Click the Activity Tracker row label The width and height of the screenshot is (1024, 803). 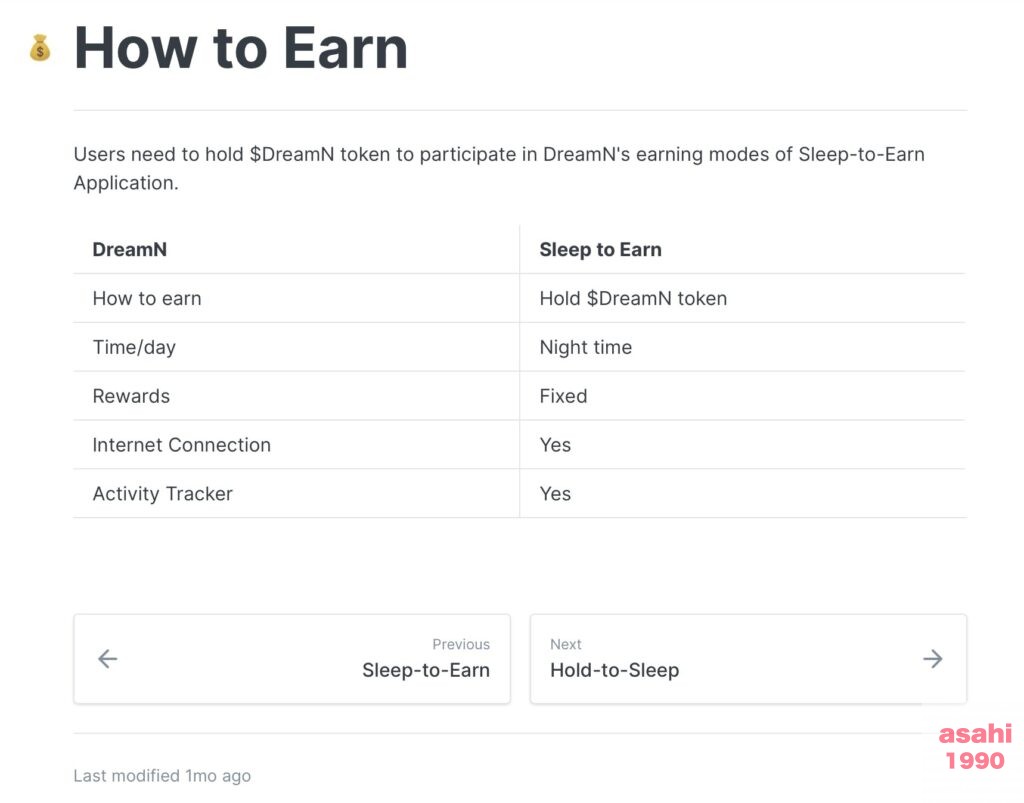tap(162, 494)
